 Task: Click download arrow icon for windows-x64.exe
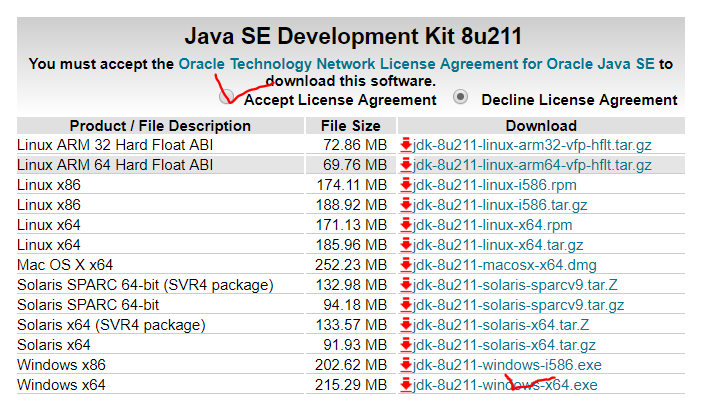(406, 385)
